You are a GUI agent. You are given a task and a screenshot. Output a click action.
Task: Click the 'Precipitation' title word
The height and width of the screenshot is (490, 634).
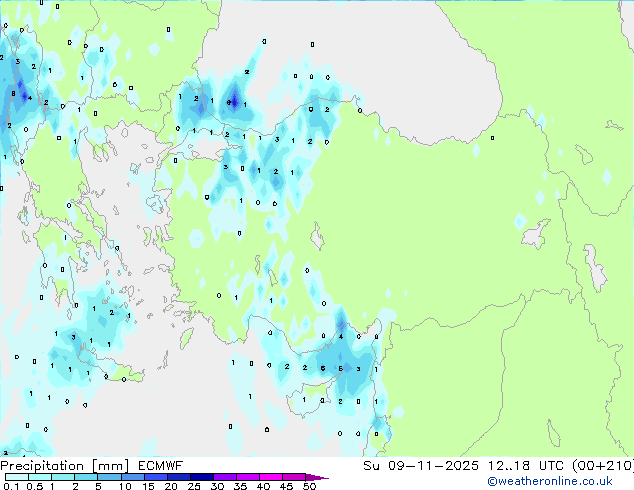tap(42, 466)
